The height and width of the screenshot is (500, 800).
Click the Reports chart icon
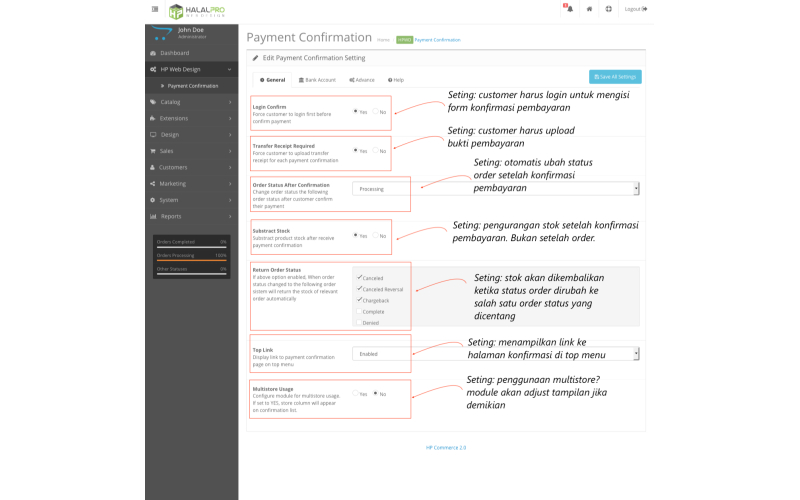click(x=153, y=216)
